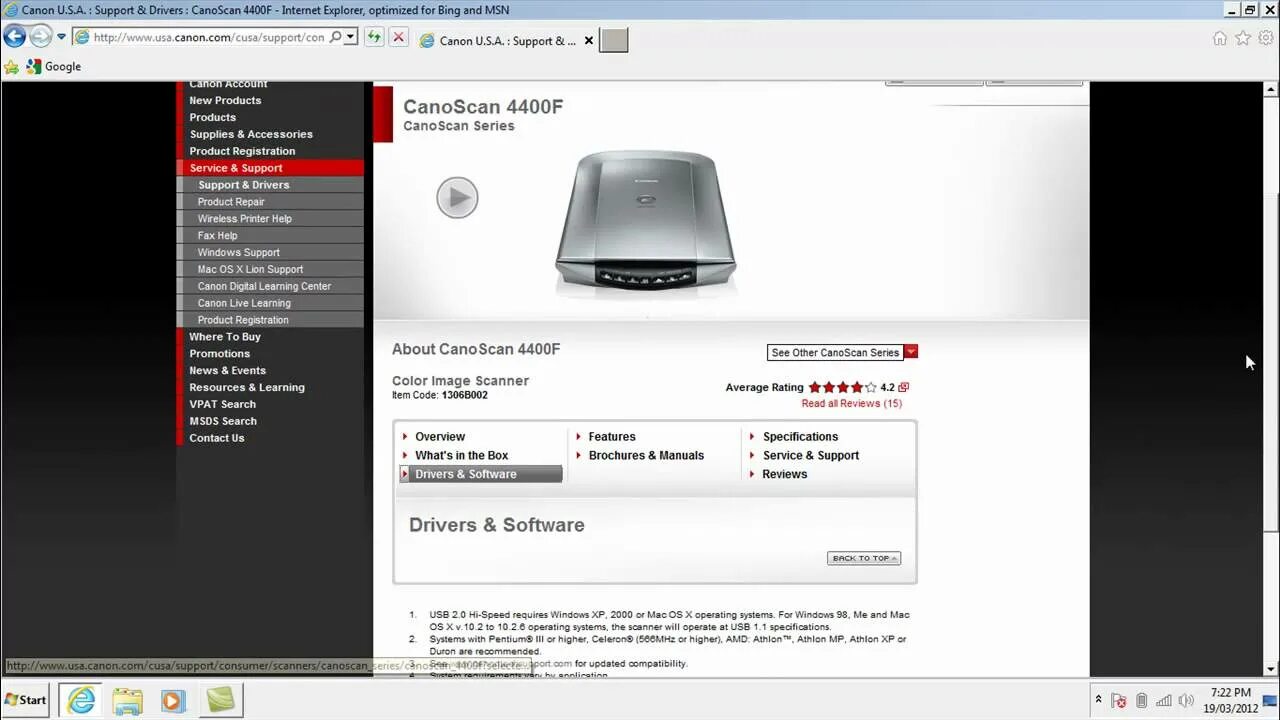Switch to the Reviews tab
Viewport: 1280px width, 720px height.
coord(784,475)
